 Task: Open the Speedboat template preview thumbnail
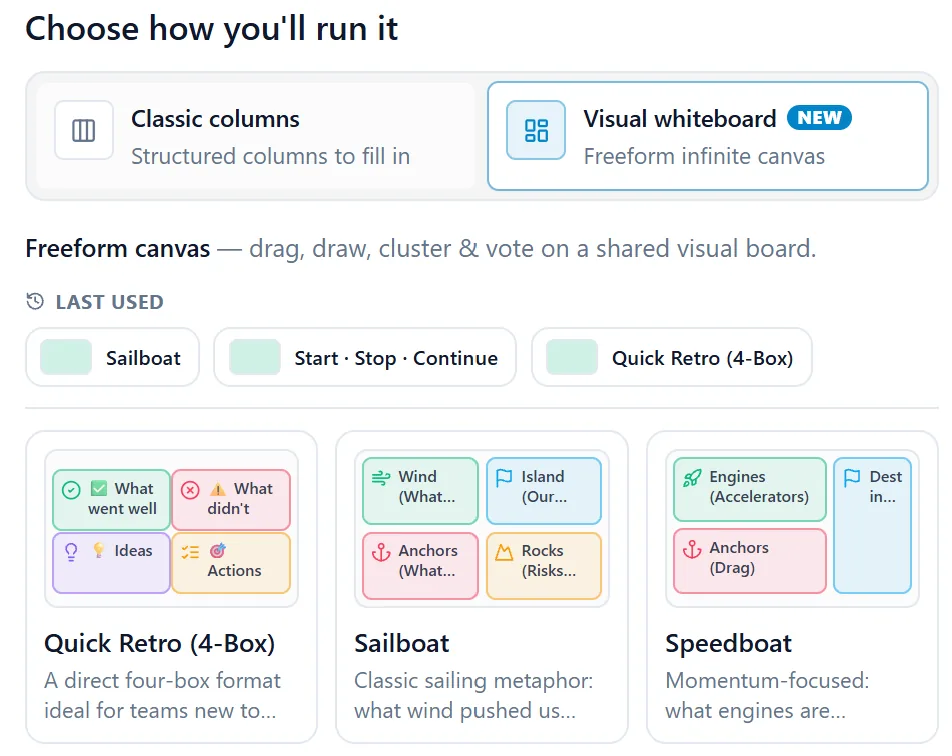pyautogui.click(x=792, y=528)
